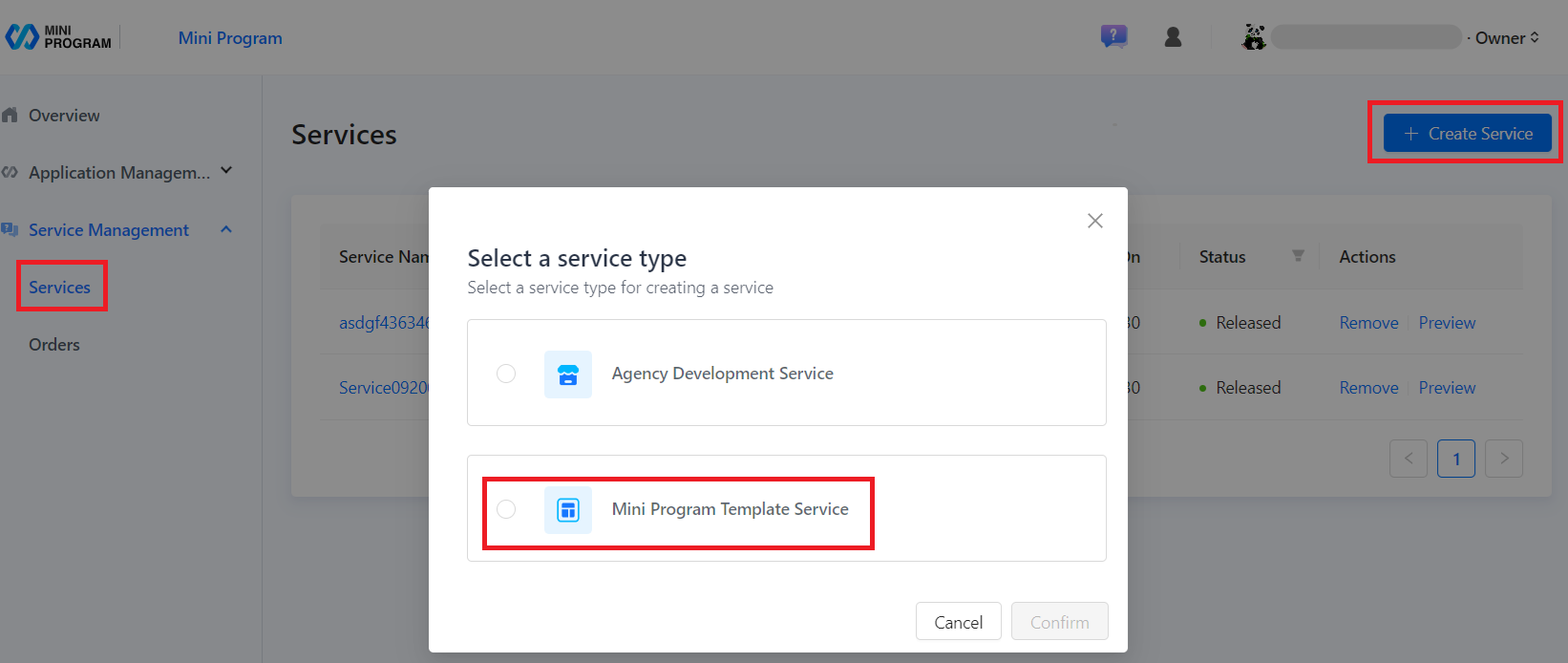This screenshot has width=1568, height=663.
Task: Click the Mini Program Template Service icon
Action: click(568, 509)
